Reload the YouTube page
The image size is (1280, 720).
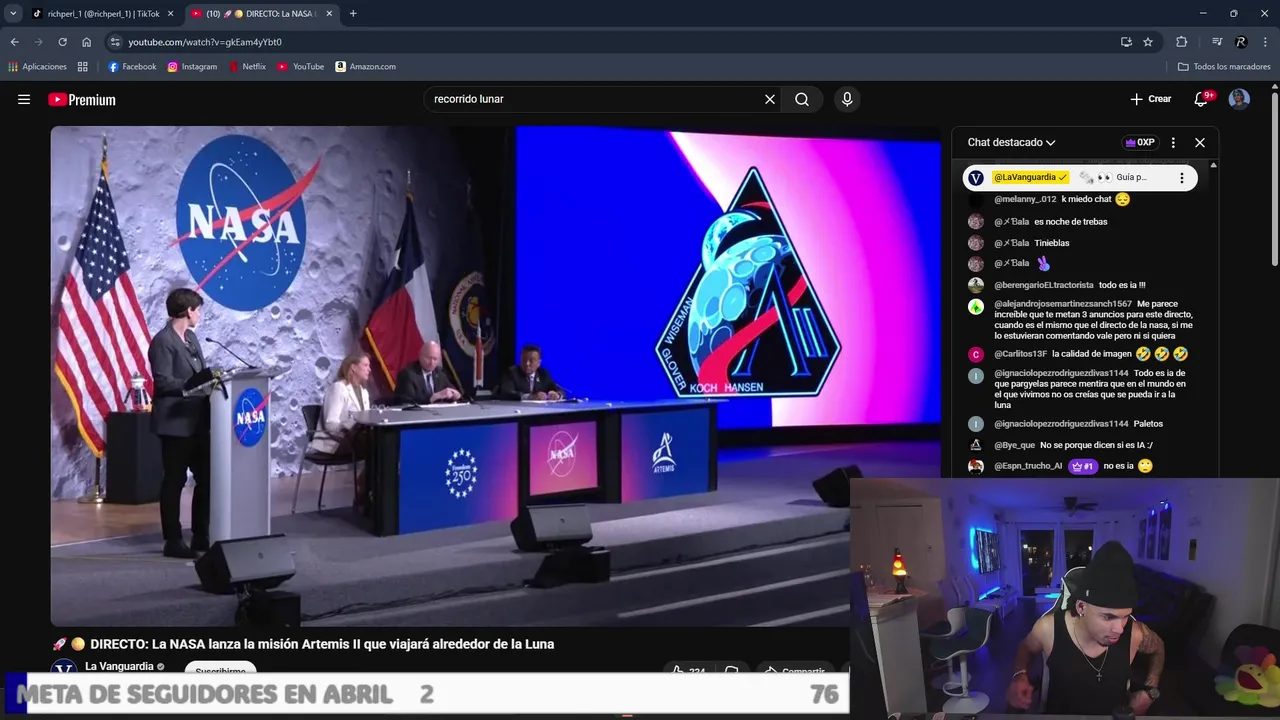[62, 42]
